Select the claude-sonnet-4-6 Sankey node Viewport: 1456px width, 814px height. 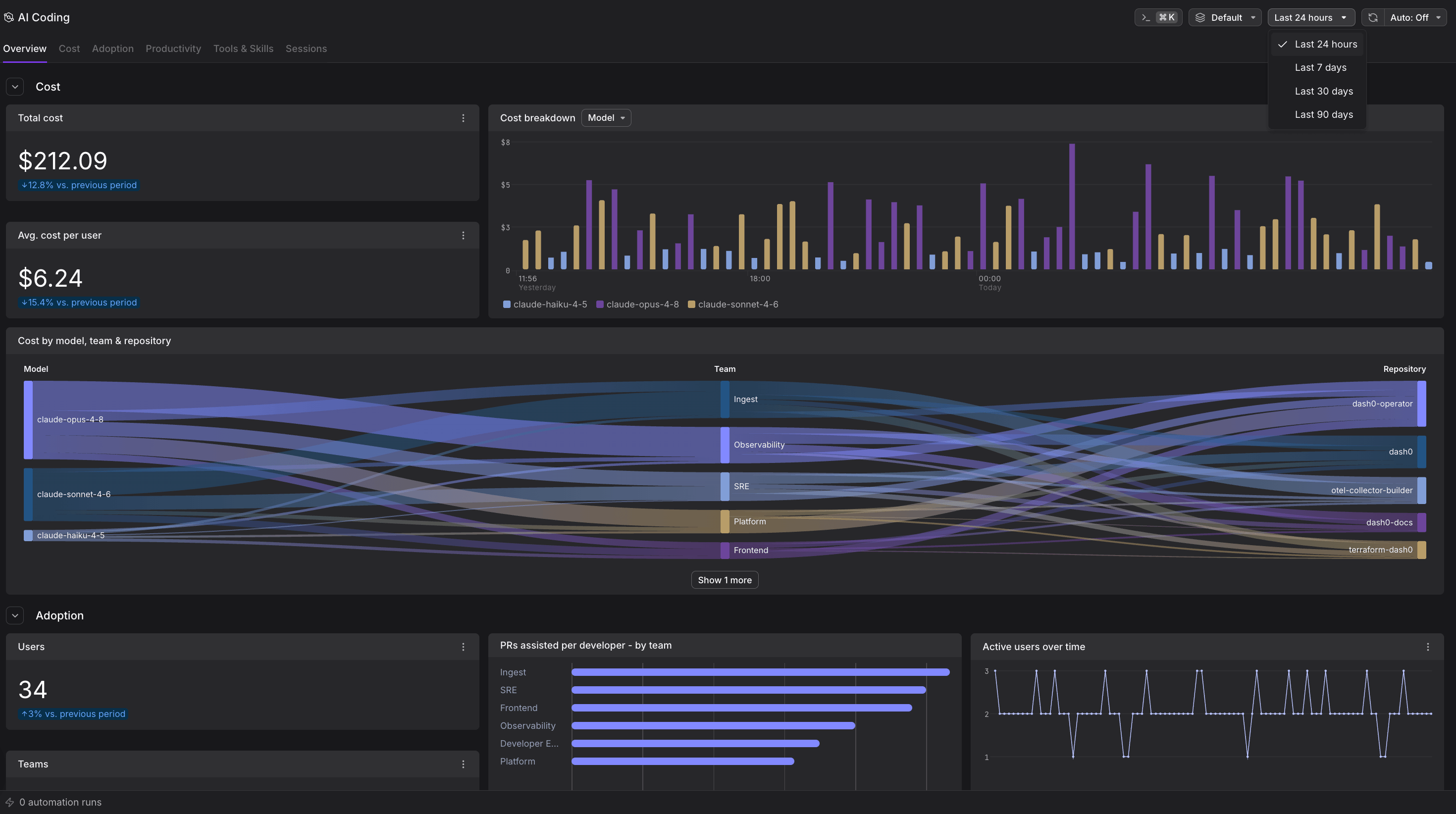click(28, 495)
